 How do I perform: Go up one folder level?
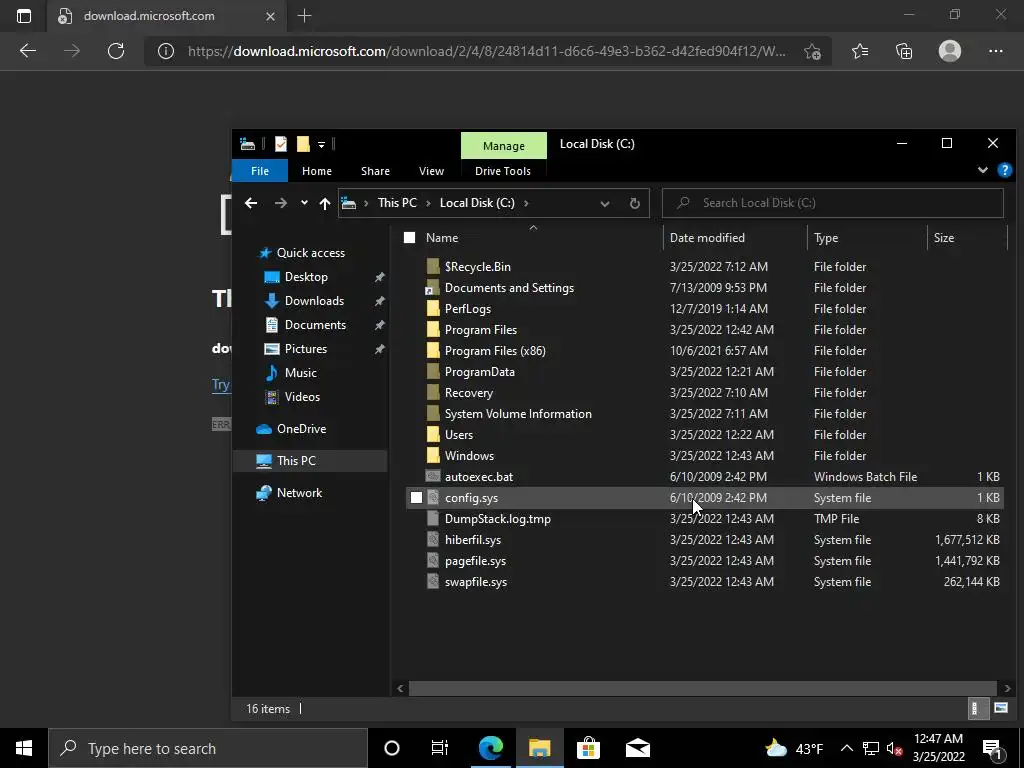tap(325, 203)
